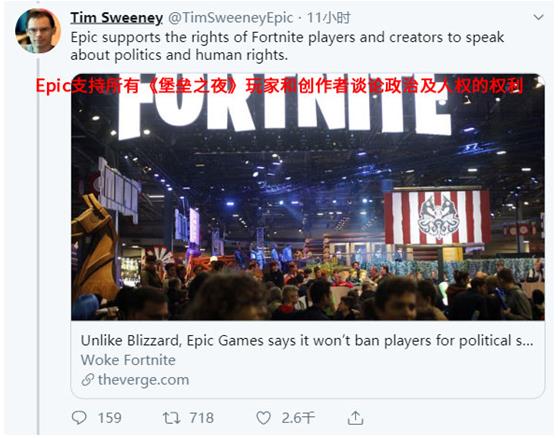Visit the theverge.com domain link
This screenshot has width=558, height=438.
coord(143,380)
